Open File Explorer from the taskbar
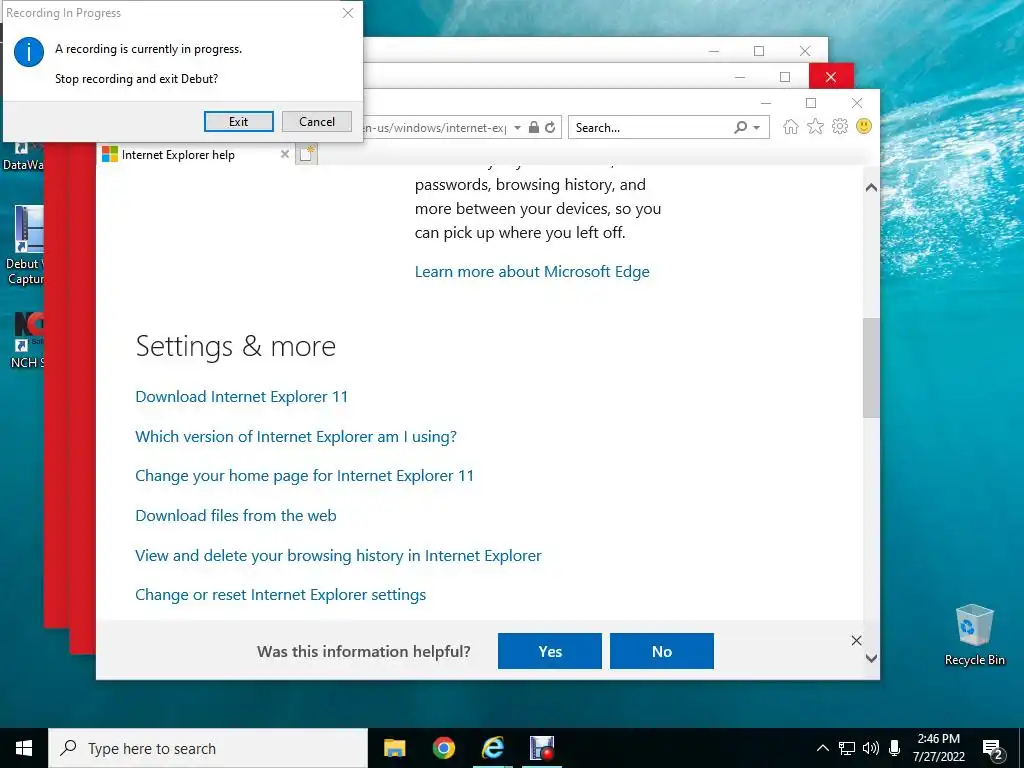1024x768 pixels. click(394, 748)
